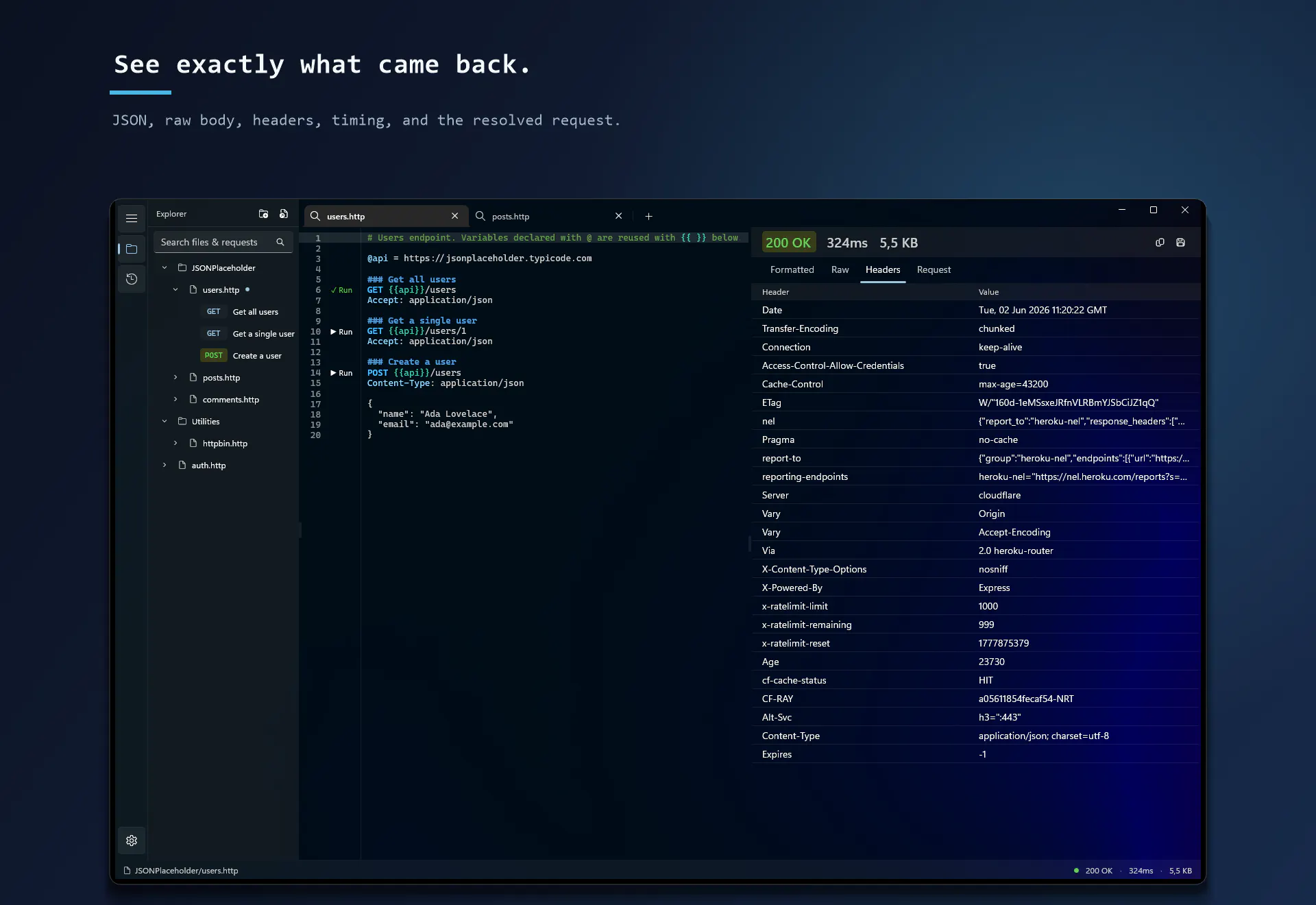This screenshot has width=1316, height=905.
Task: Click the new file icon in Explorer
Action: (x=284, y=214)
